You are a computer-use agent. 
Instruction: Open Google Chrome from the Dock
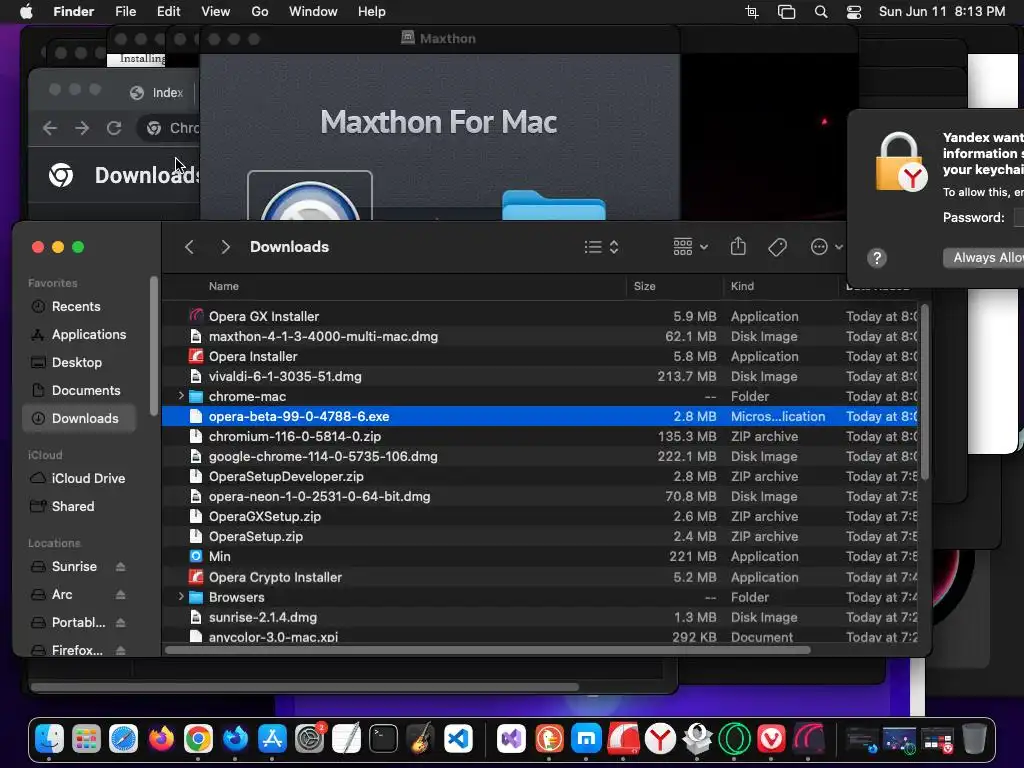[x=198, y=739]
